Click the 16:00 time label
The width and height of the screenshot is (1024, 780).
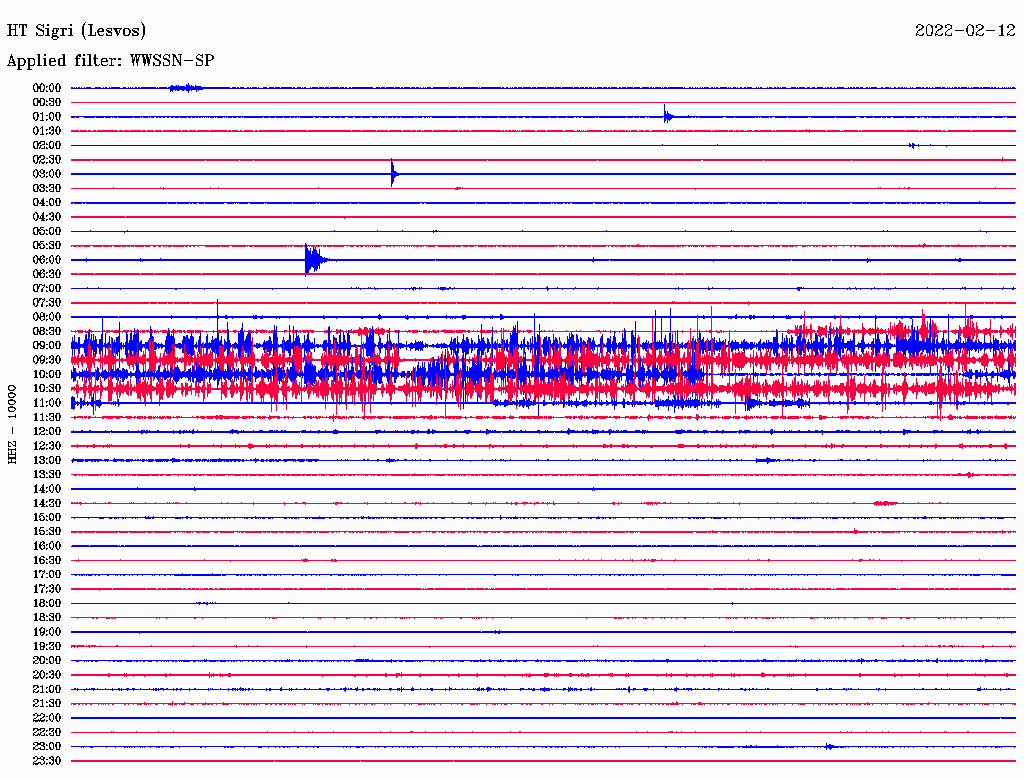47,547
